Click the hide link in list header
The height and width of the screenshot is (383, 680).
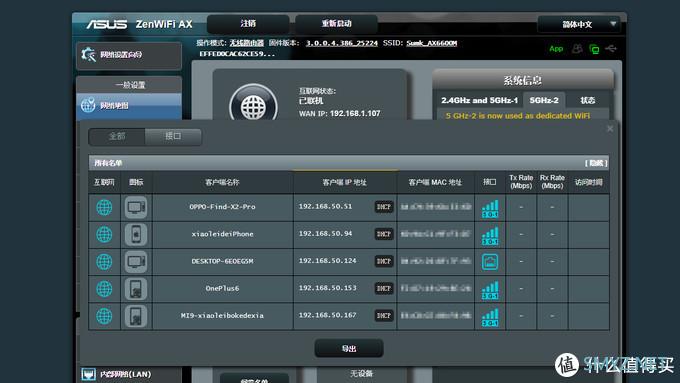pos(596,163)
